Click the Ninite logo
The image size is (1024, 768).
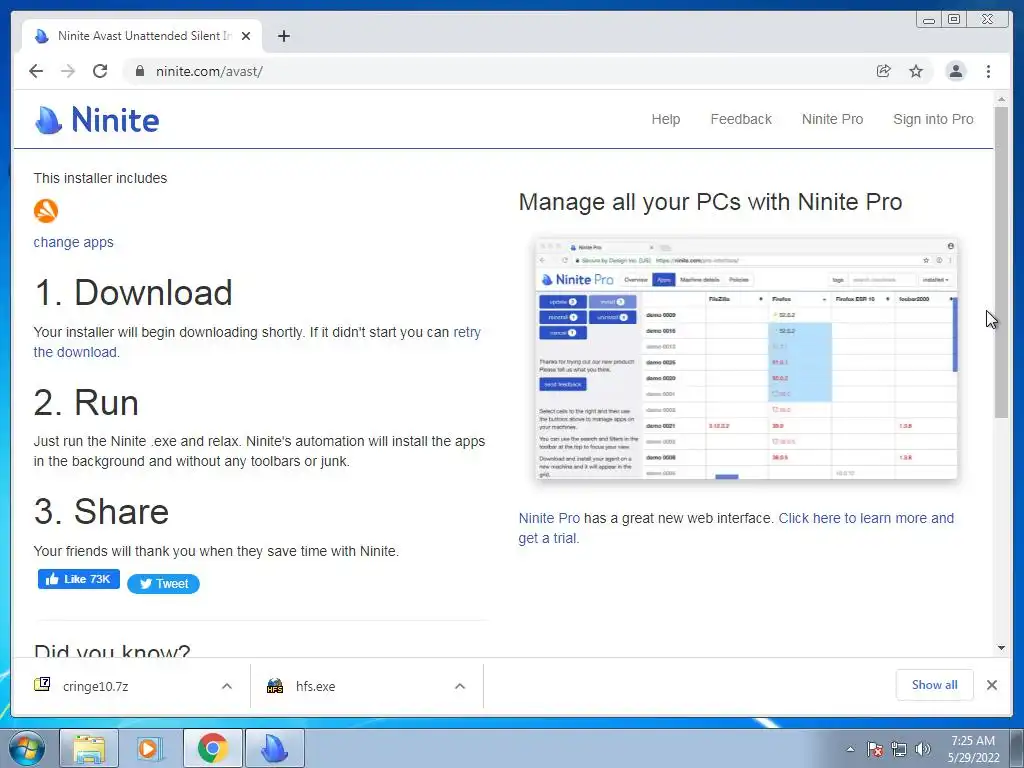(97, 120)
